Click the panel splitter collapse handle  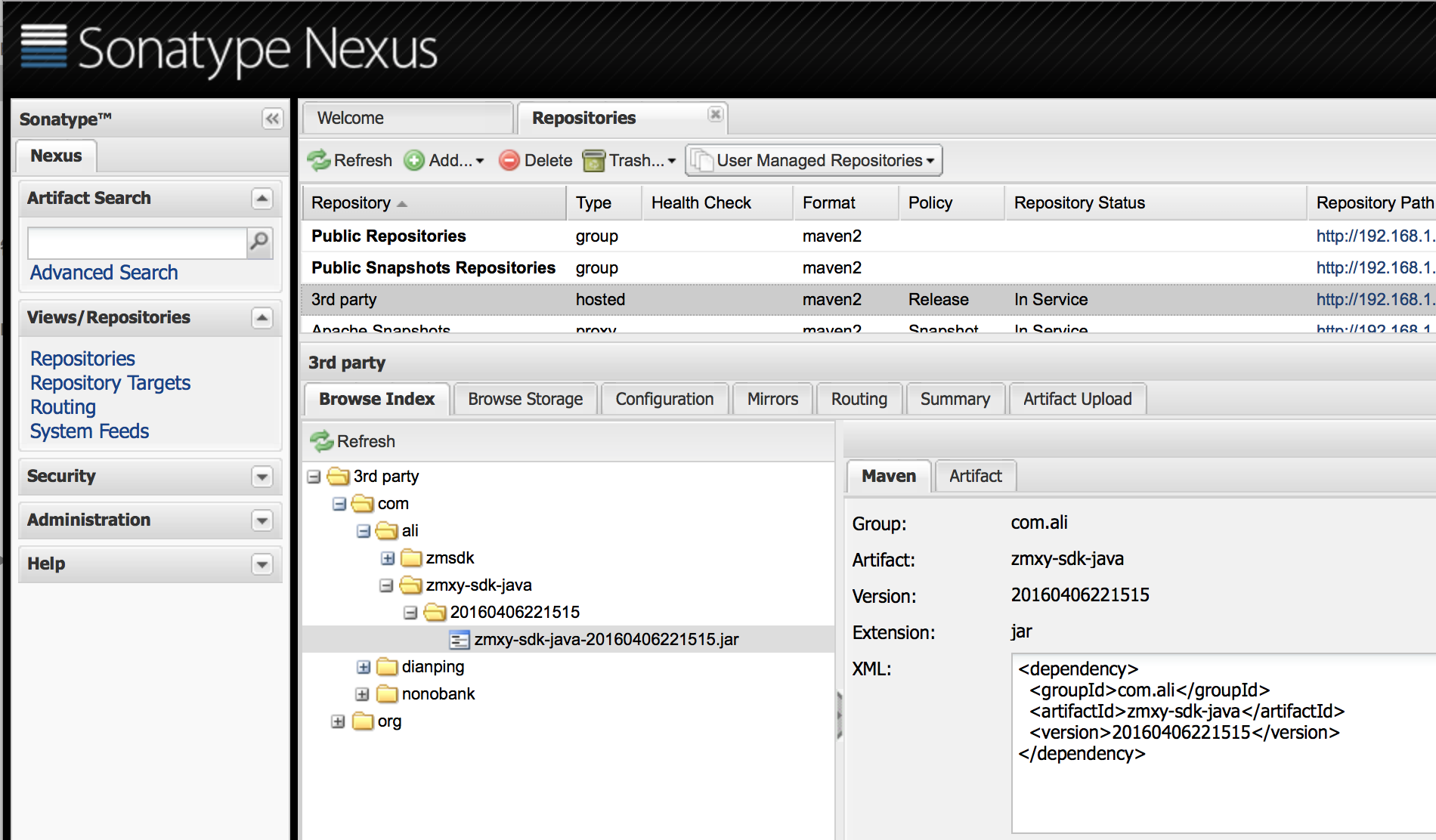[839, 715]
